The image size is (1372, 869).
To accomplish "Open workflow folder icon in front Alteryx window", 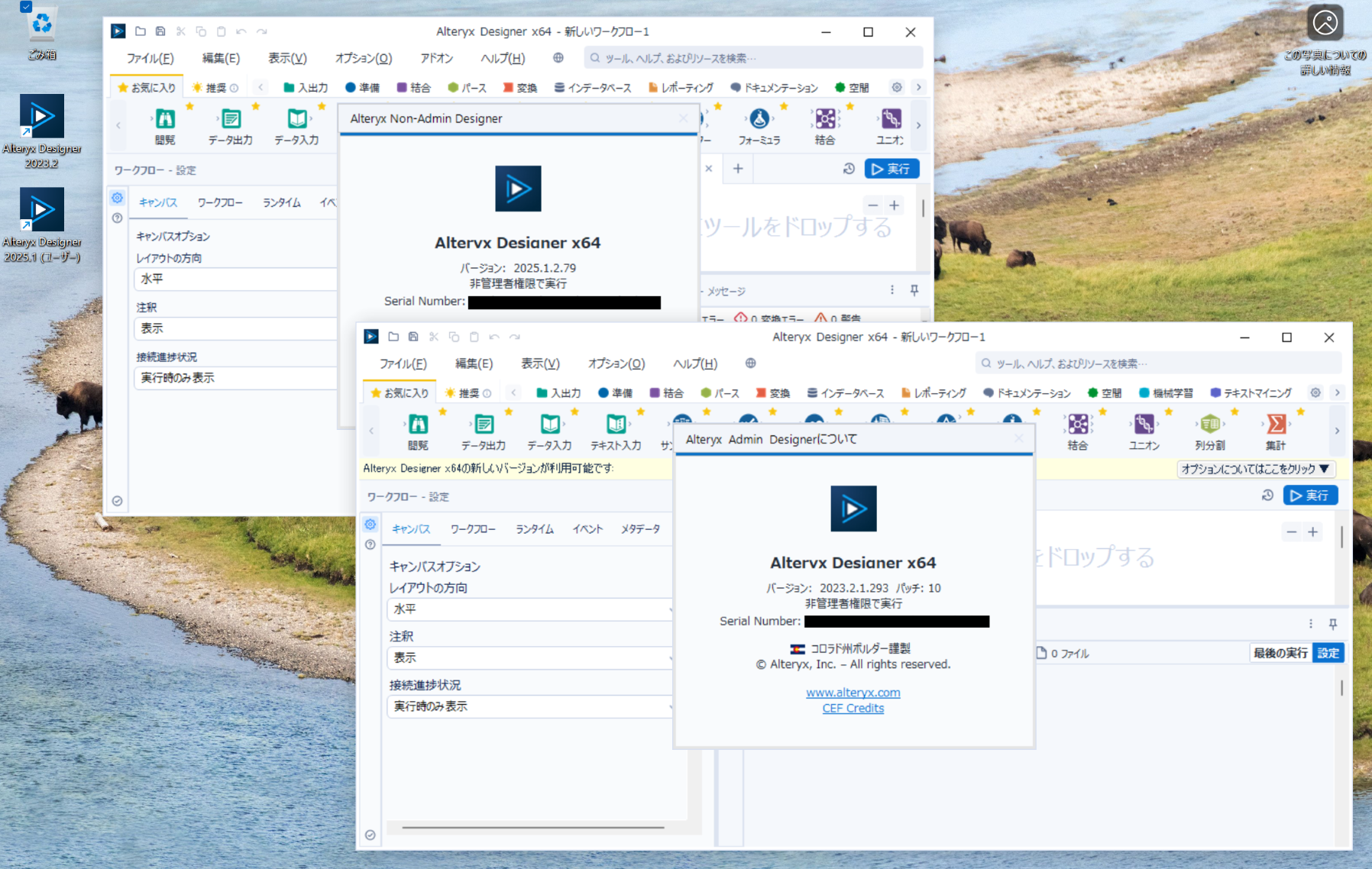I will 393,337.
